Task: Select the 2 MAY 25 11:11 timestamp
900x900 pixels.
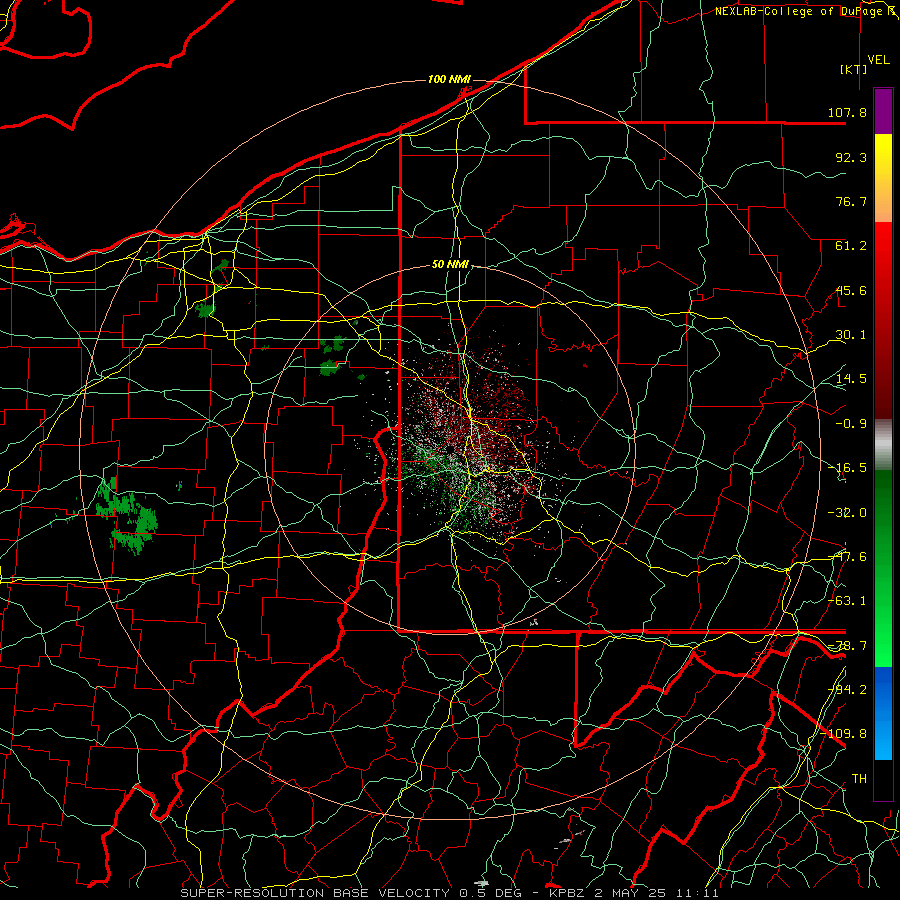Action: [x=654, y=893]
